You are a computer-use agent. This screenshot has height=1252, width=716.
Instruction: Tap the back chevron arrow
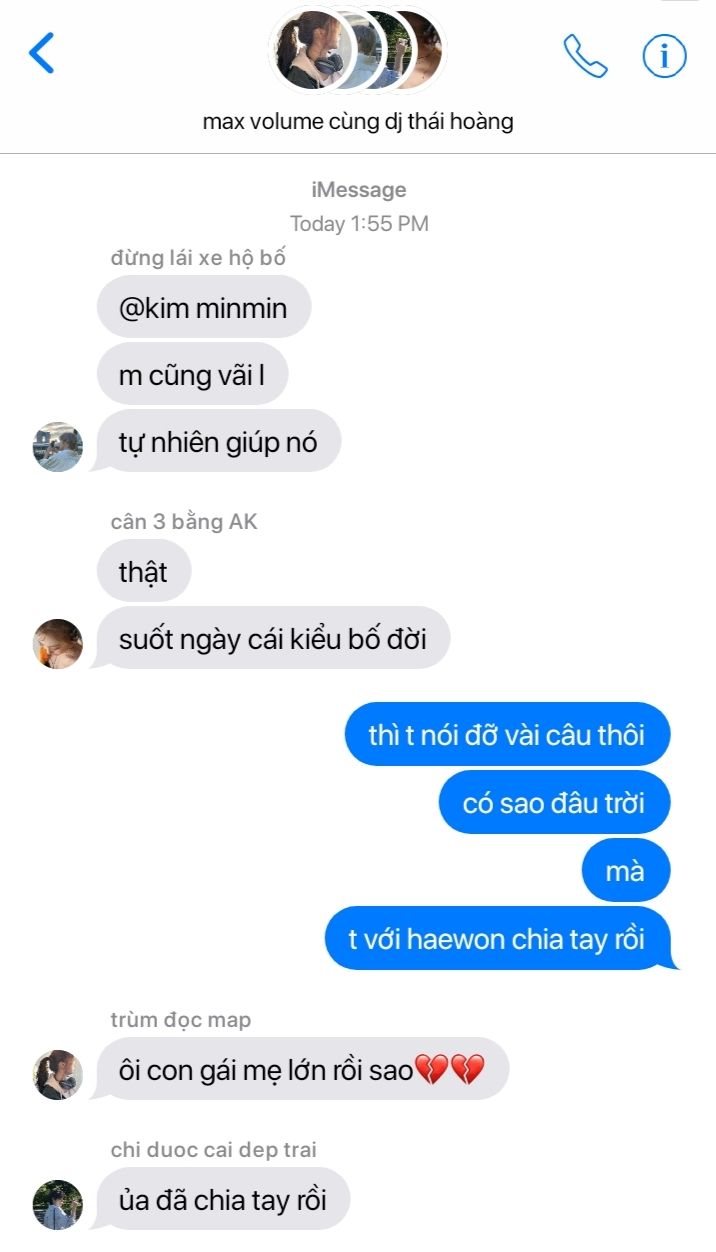click(x=41, y=53)
